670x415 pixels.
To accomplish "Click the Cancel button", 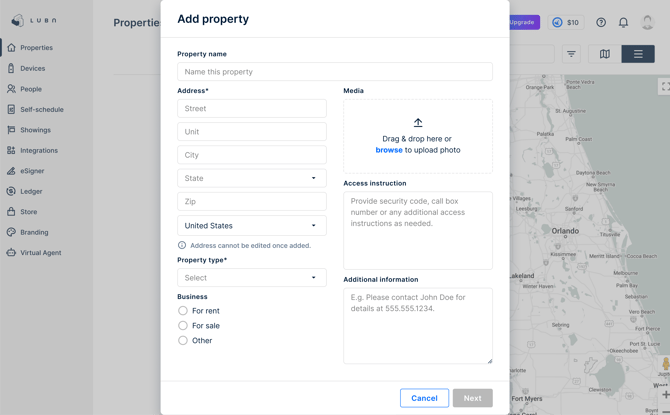I will pyautogui.click(x=424, y=398).
